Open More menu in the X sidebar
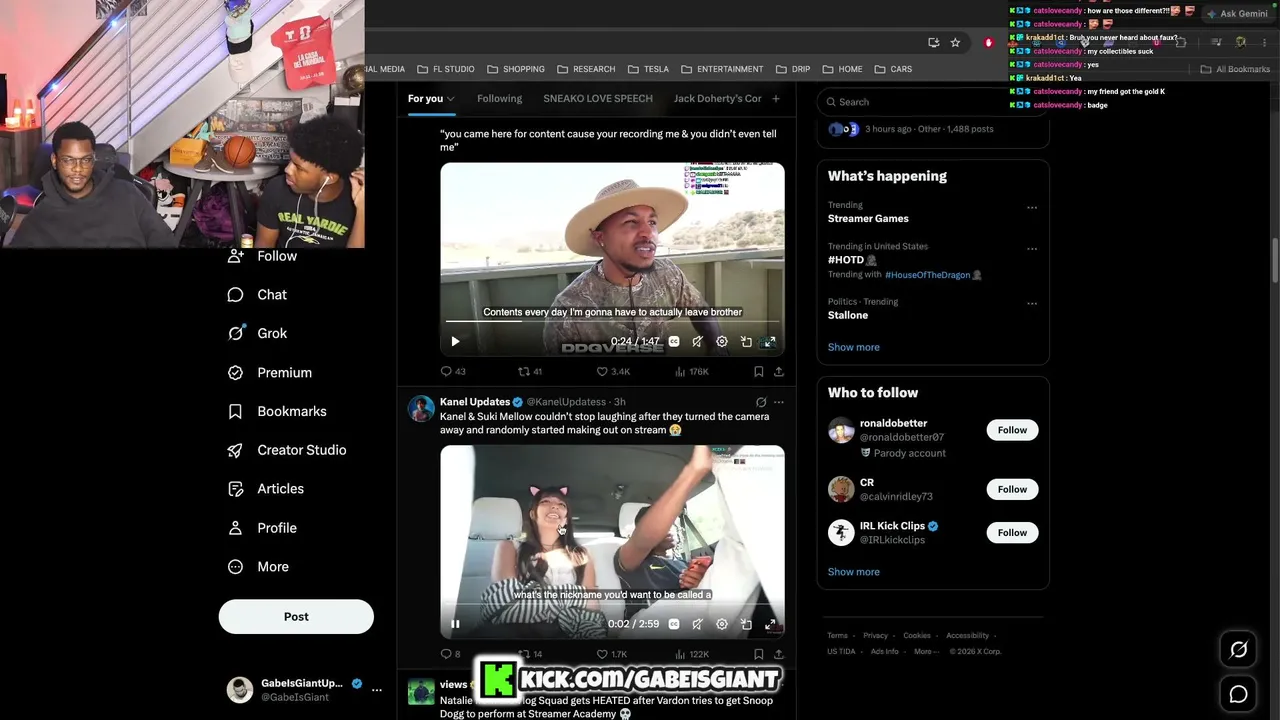The width and height of the screenshot is (1280, 720). 258,567
